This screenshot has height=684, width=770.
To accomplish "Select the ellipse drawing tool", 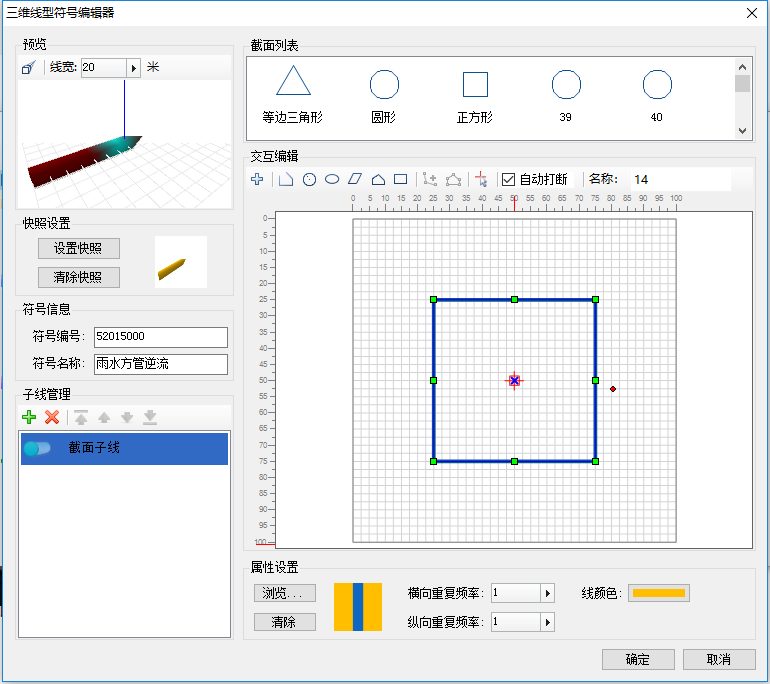I will tap(332, 180).
